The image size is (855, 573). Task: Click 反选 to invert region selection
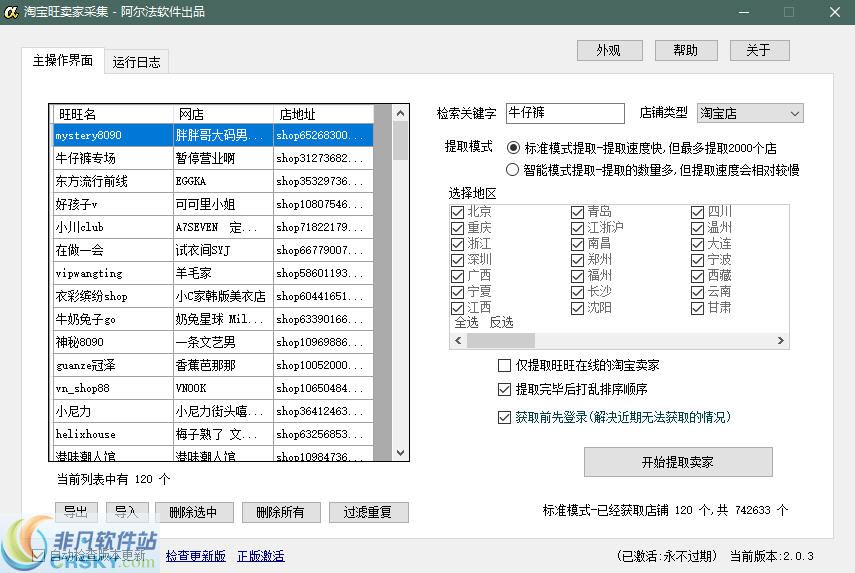[501, 323]
